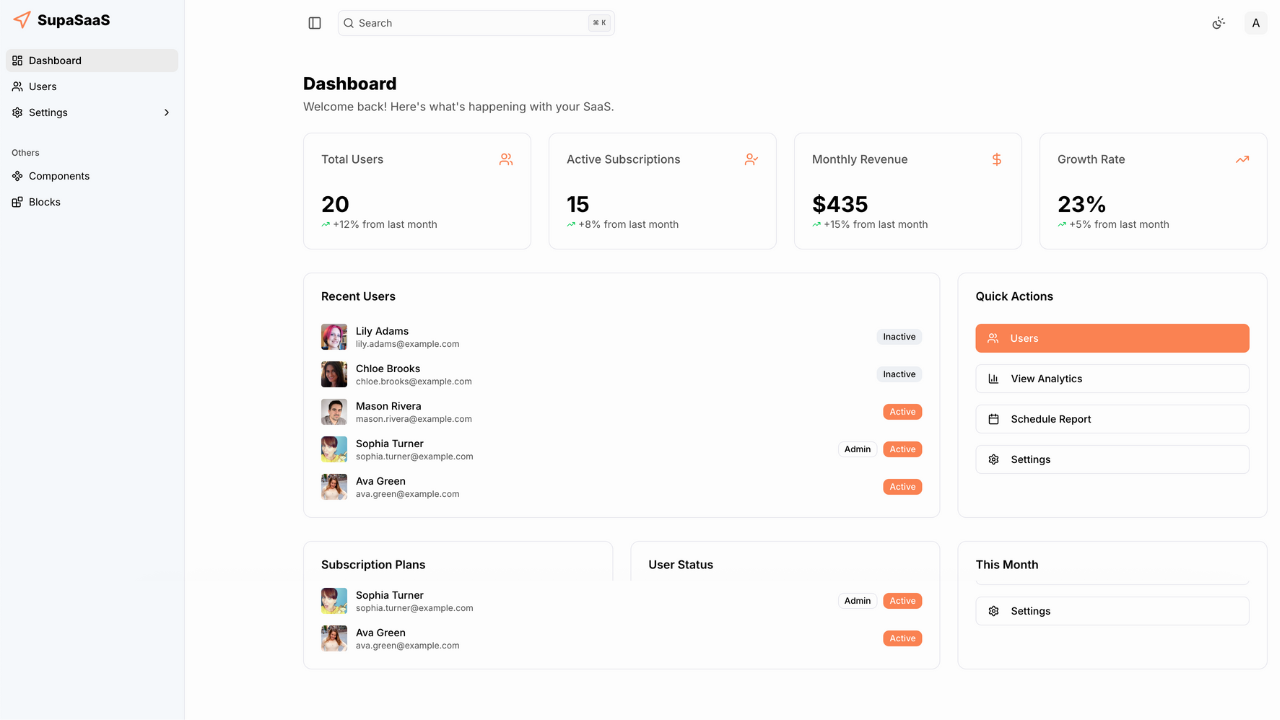
Task: Click Lily Adams' profile thumbnail
Action: pyautogui.click(x=333, y=337)
